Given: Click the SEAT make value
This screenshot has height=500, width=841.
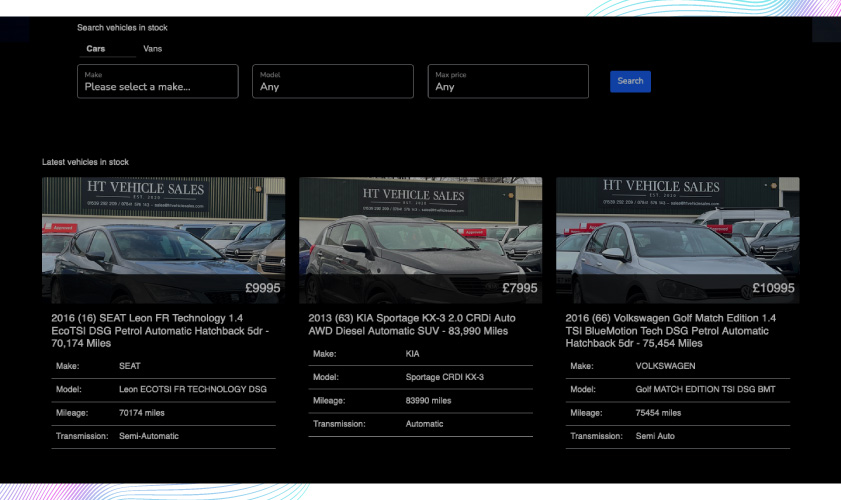Looking at the screenshot, I should (130, 366).
